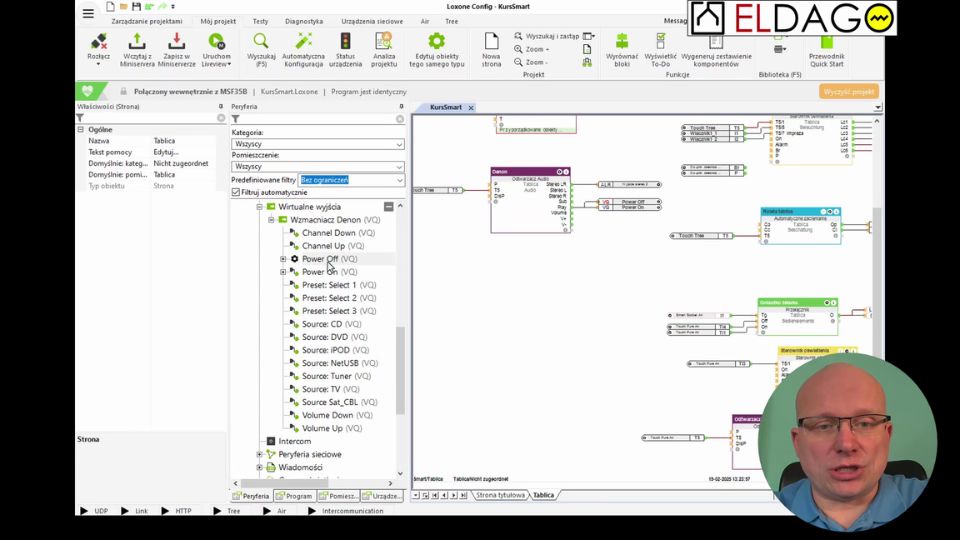Click the Rozłącz disconnect icon

click(98, 42)
